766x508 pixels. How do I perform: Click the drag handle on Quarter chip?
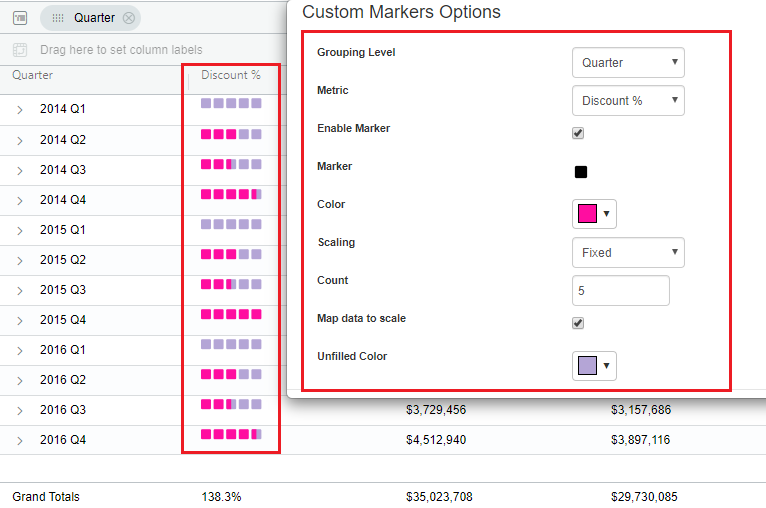coord(58,18)
